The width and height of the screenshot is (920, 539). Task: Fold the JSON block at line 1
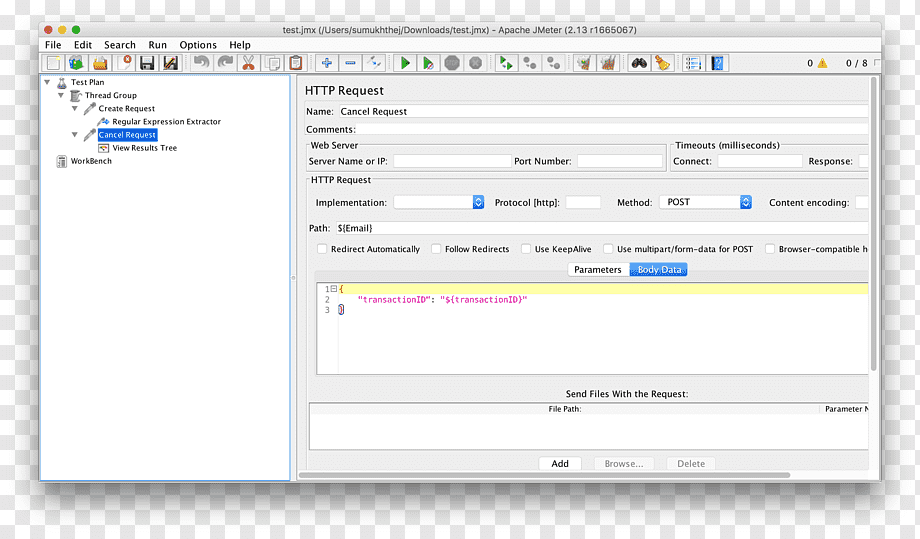tap(334, 289)
